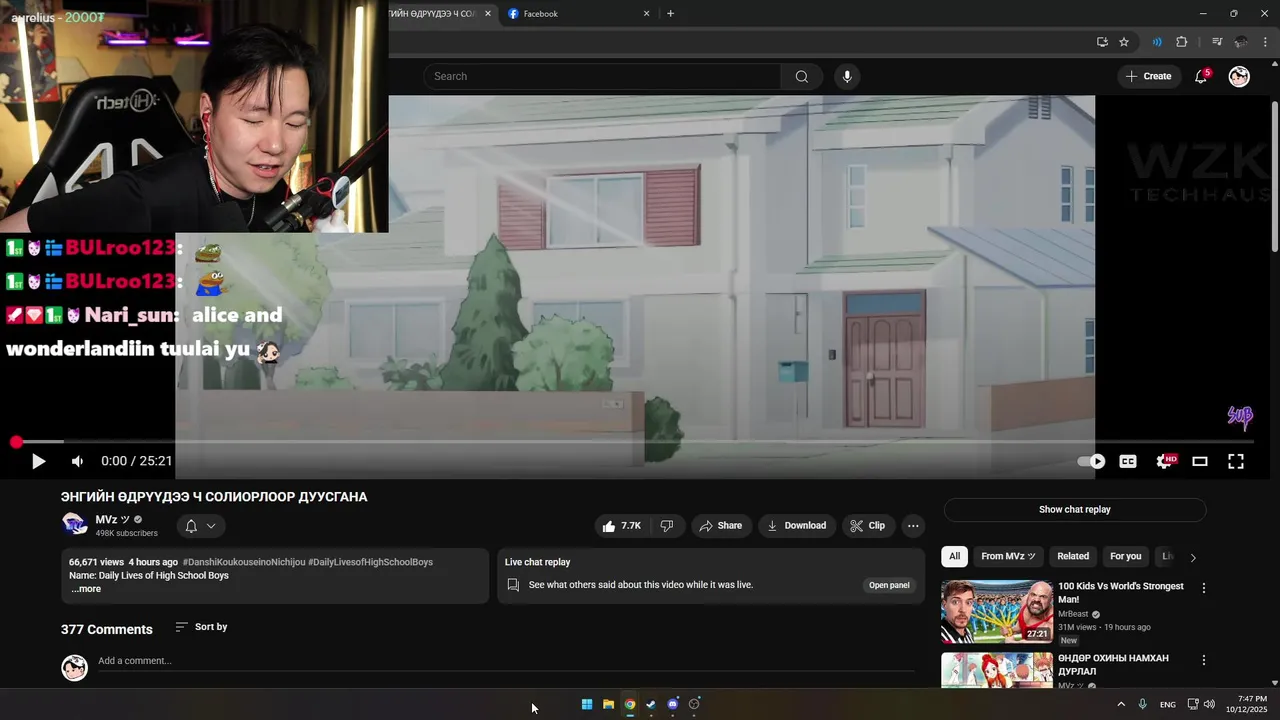Open the live chat replay panel
Image resolution: width=1280 pixels, height=720 pixels.
click(x=889, y=585)
